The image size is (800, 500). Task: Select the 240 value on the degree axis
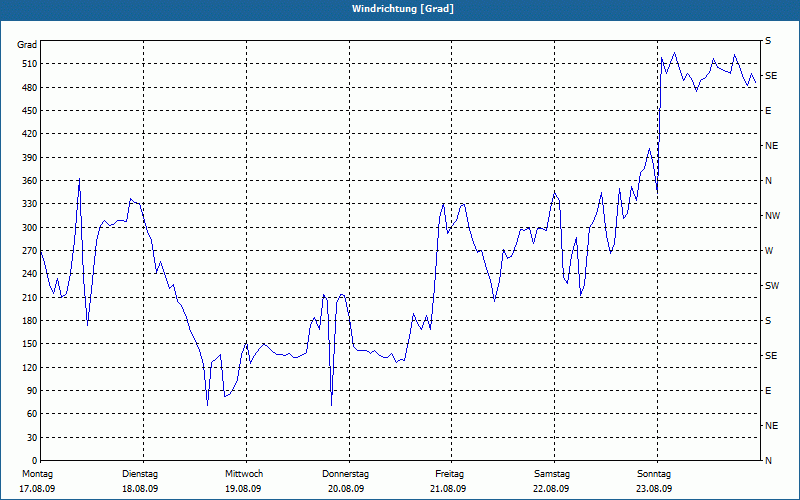[x=30, y=274]
